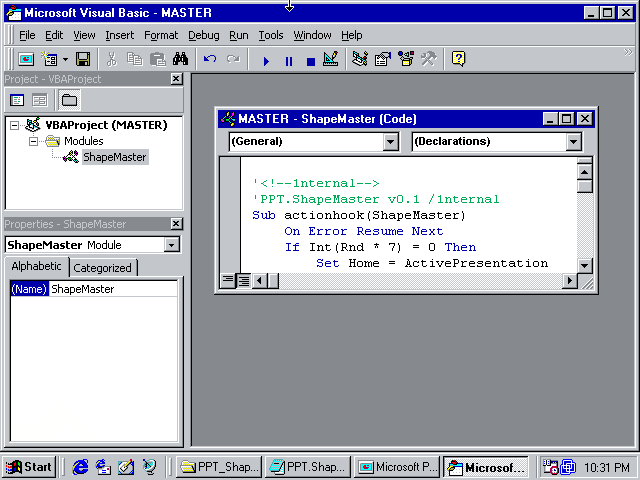
Task: Open the Format menu
Action: click(x=161, y=36)
